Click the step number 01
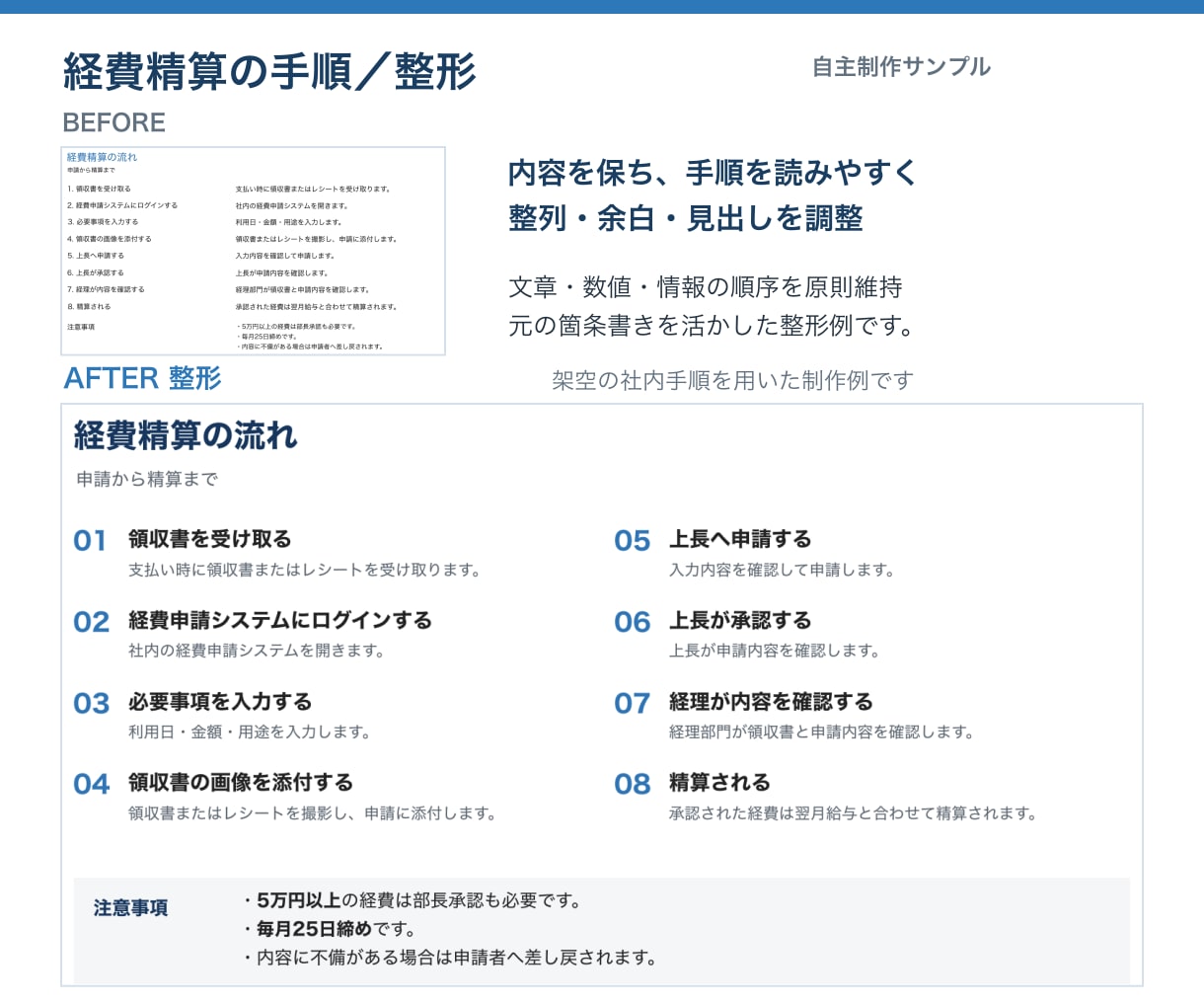Image resolution: width=1204 pixels, height=1003 pixels. coord(90,541)
